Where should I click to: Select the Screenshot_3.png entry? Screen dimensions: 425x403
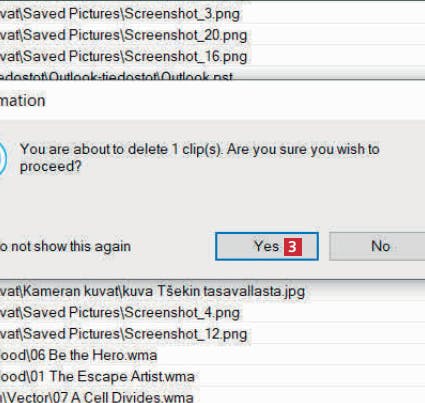click(212, 14)
